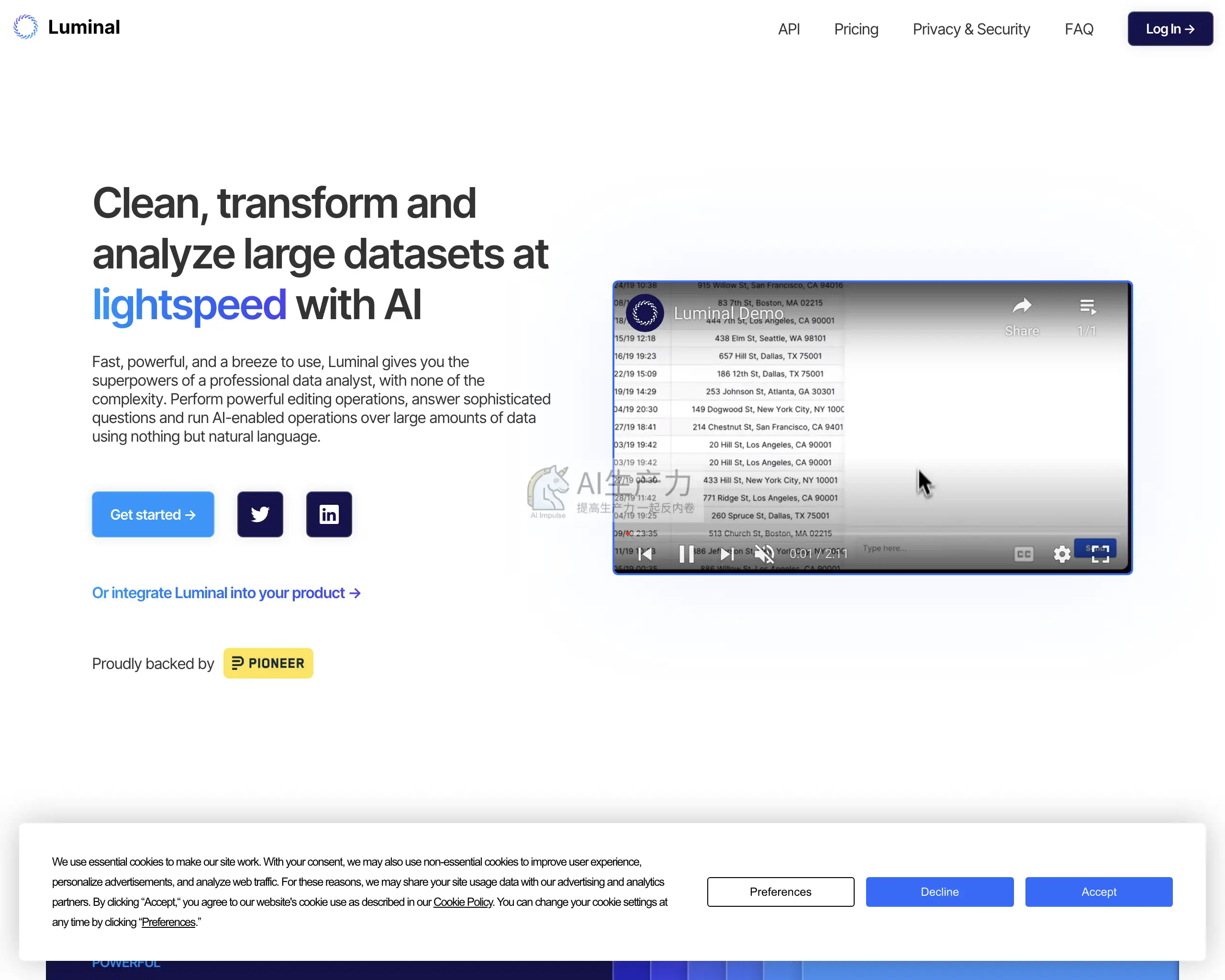The image size is (1225, 980).
Task: Click the video Share arrow icon
Action: tap(1022, 307)
